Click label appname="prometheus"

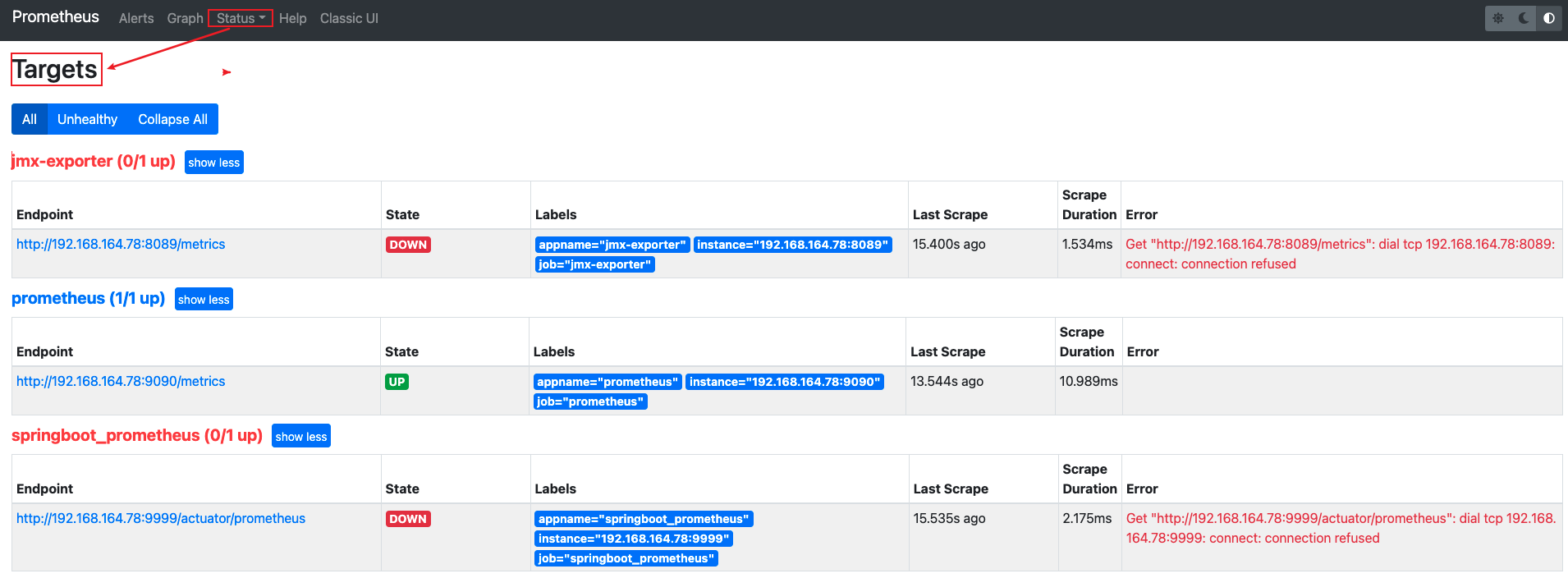607,382
